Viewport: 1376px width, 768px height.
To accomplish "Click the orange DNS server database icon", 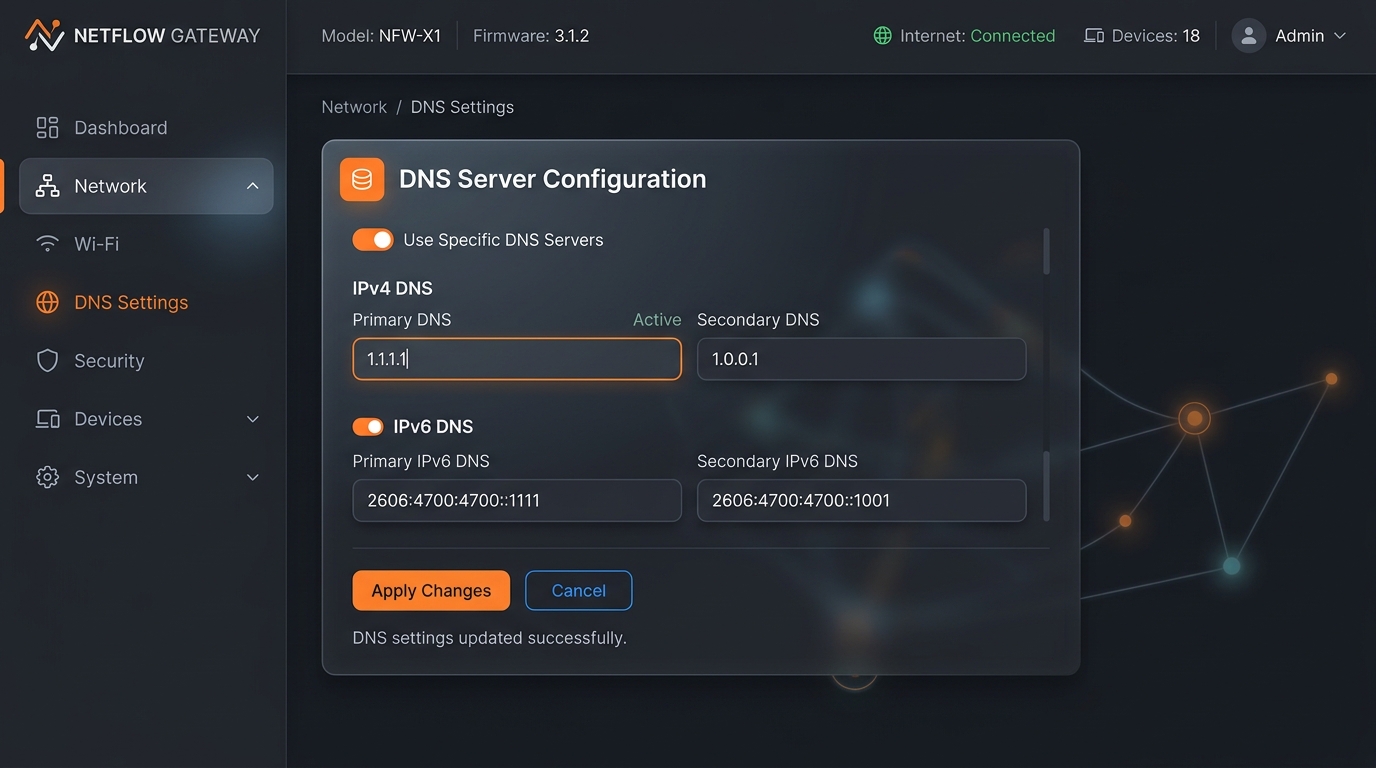I will coord(362,180).
